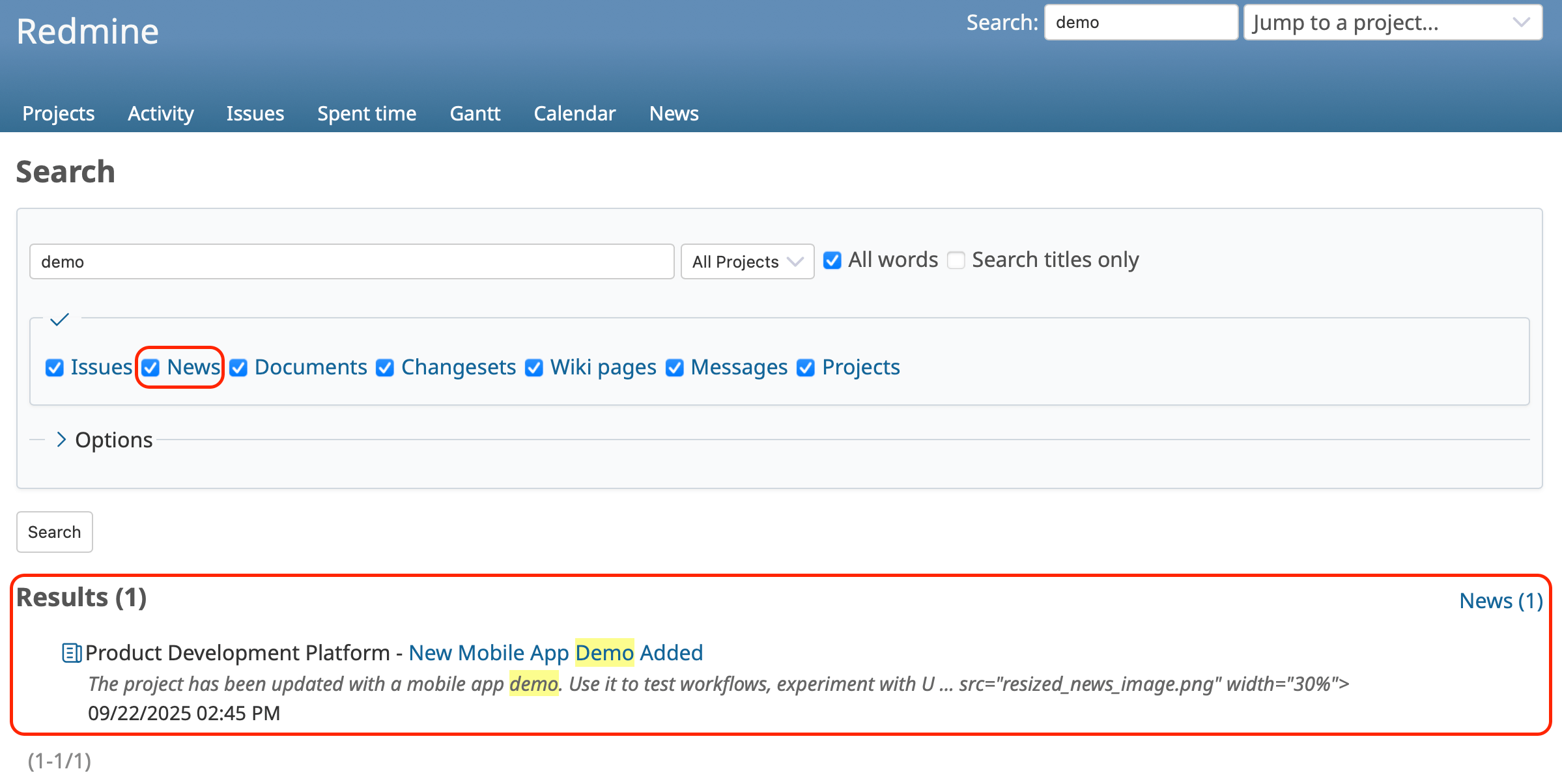Open the "All Projects" dropdown

pyautogui.click(x=747, y=261)
